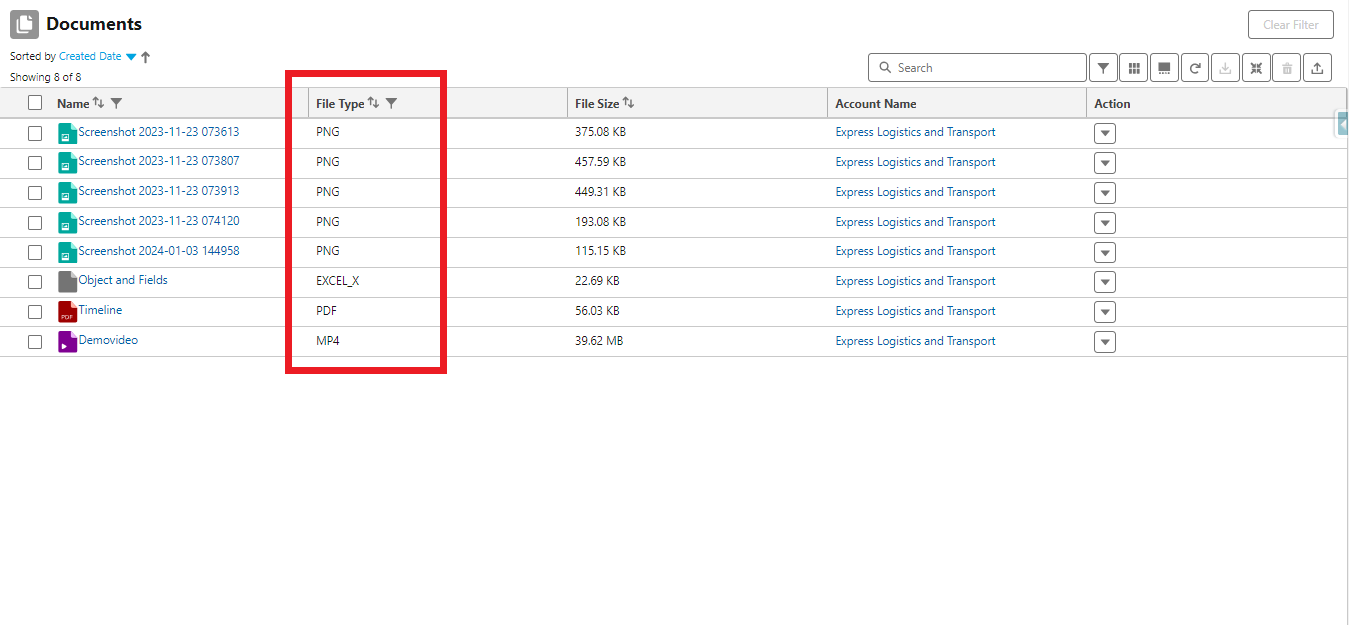Open action dropdown for Demovideo
The image size is (1349, 625).
click(x=1105, y=342)
